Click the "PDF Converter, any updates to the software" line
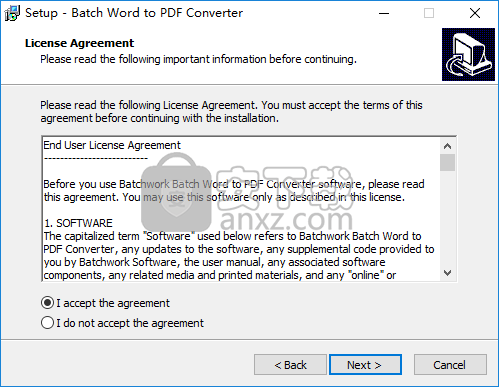 (x=239, y=249)
